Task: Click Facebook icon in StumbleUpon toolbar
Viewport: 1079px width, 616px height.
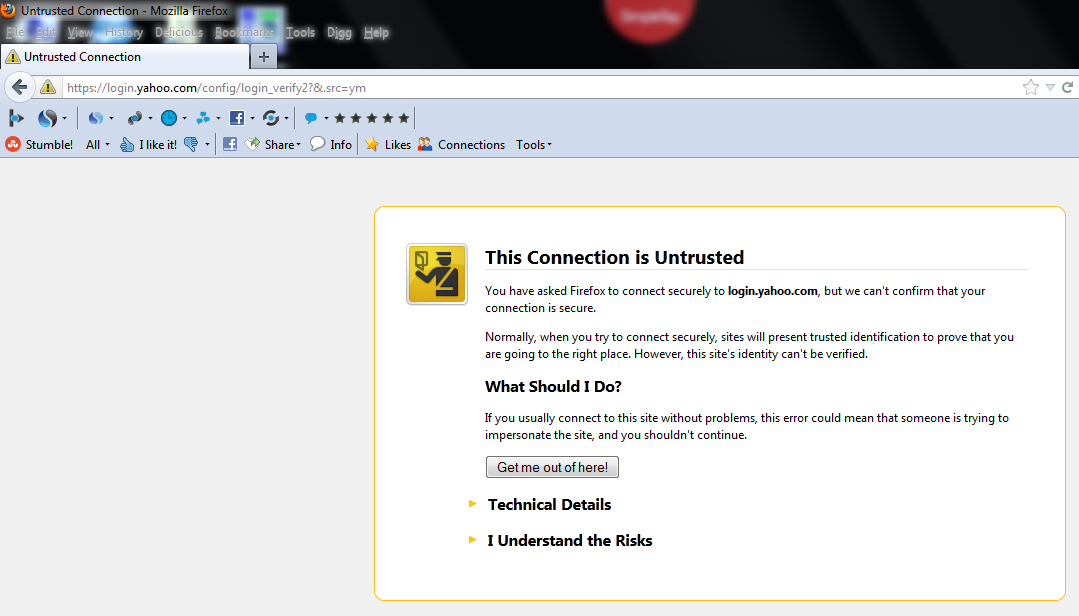Action: tap(230, 145)
